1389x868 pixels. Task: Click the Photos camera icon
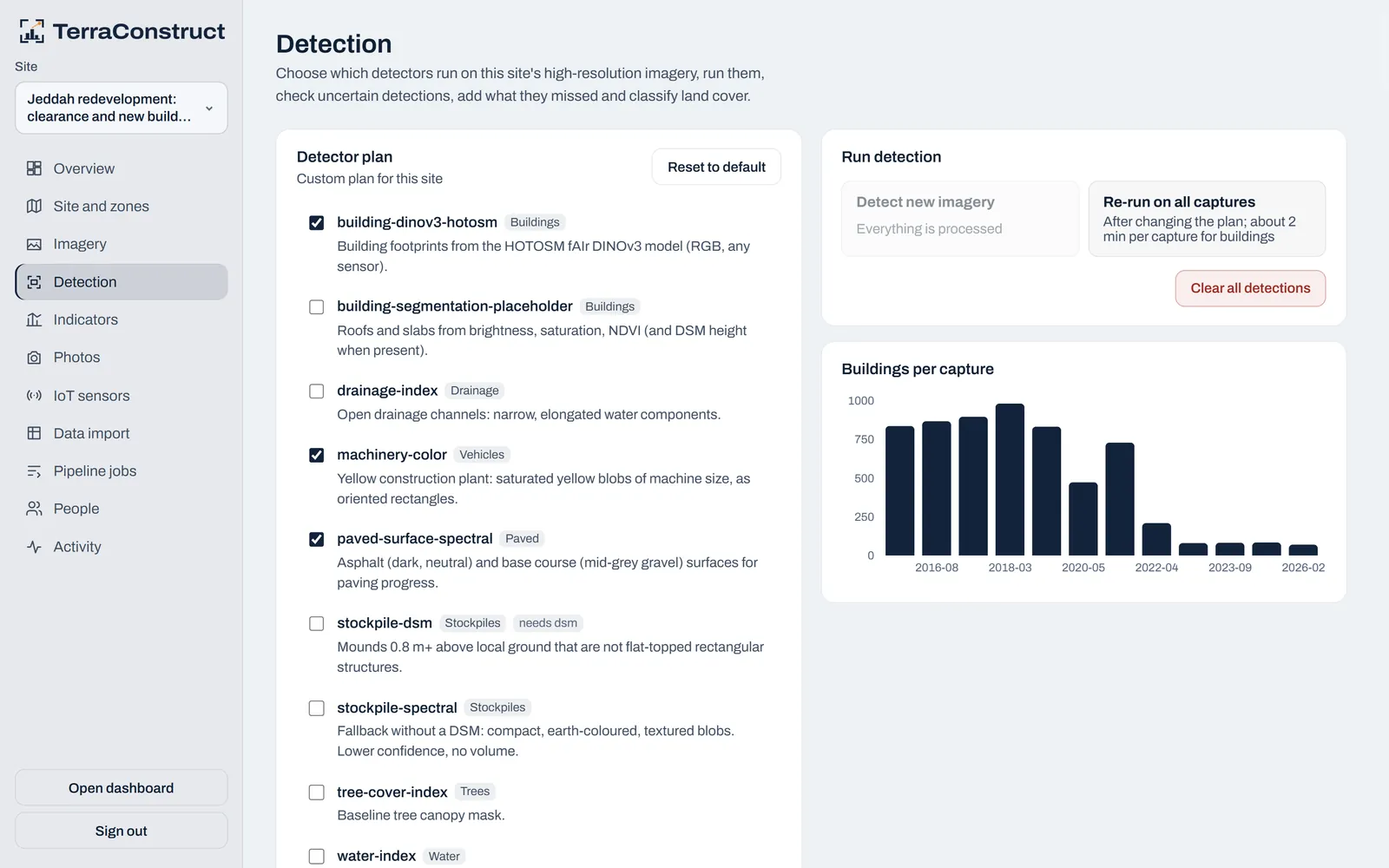tap(34, 358)
